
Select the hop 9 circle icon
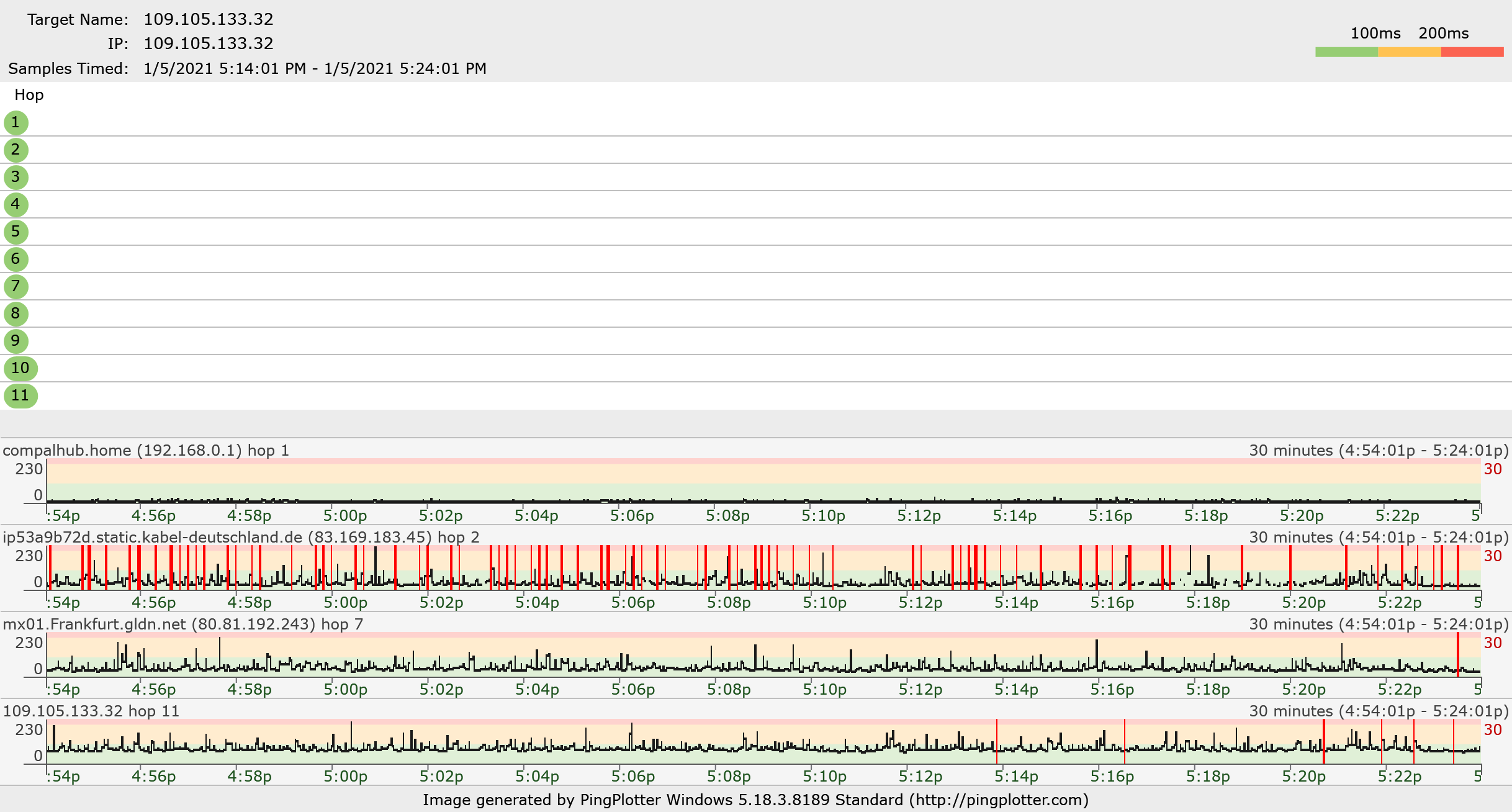tap(16, 341)
